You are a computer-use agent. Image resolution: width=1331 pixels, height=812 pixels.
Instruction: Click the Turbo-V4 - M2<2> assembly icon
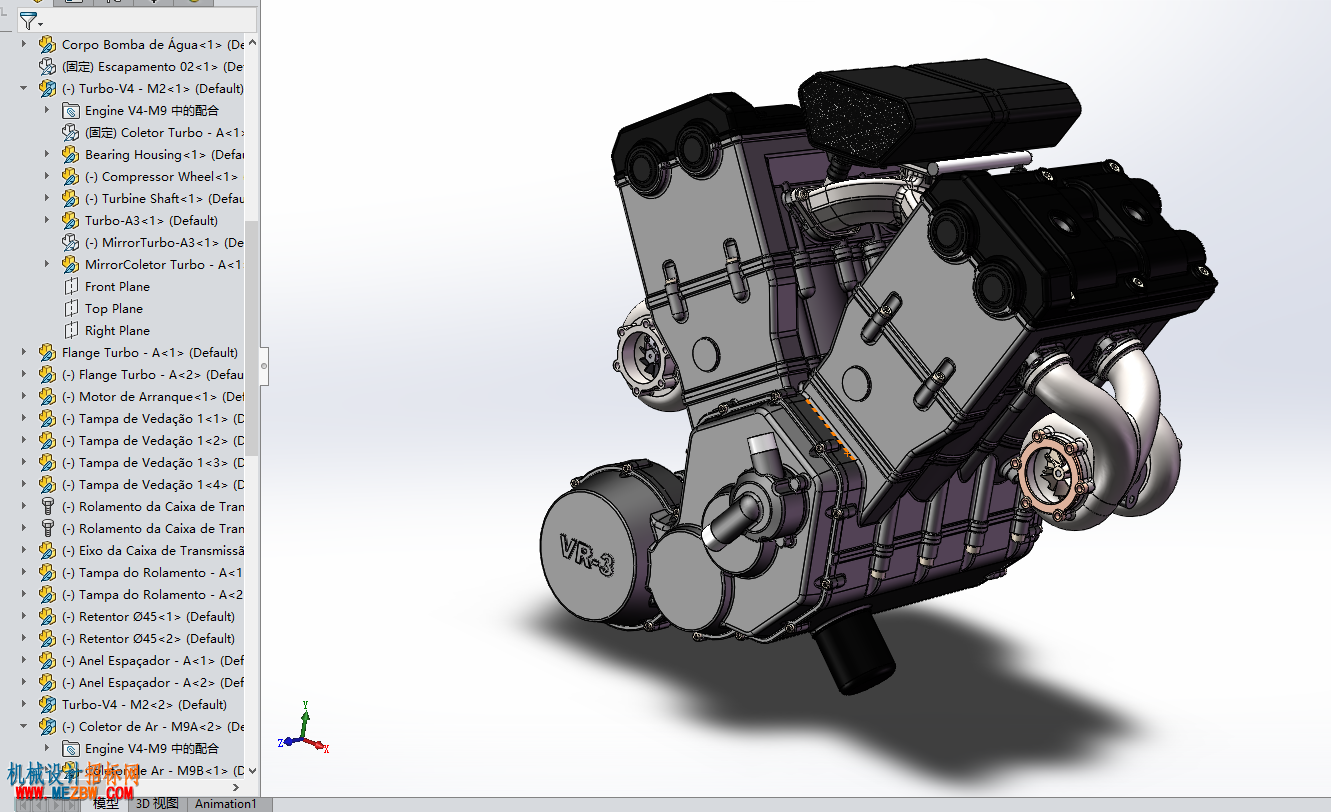(x=47, y=704)
